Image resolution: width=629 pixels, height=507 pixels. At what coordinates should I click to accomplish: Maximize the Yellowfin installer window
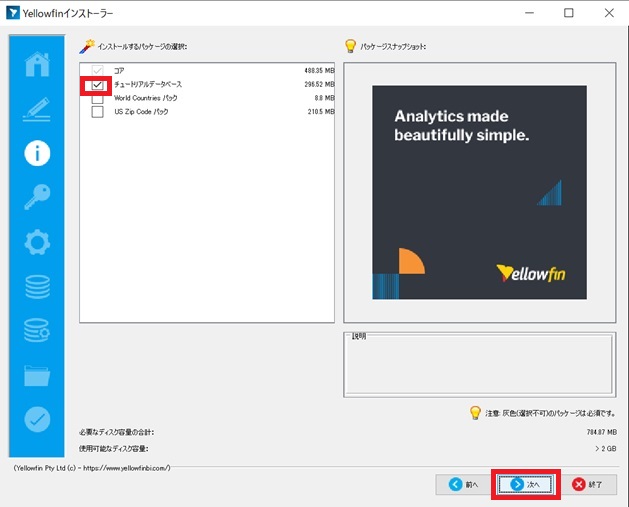[568, 13]
